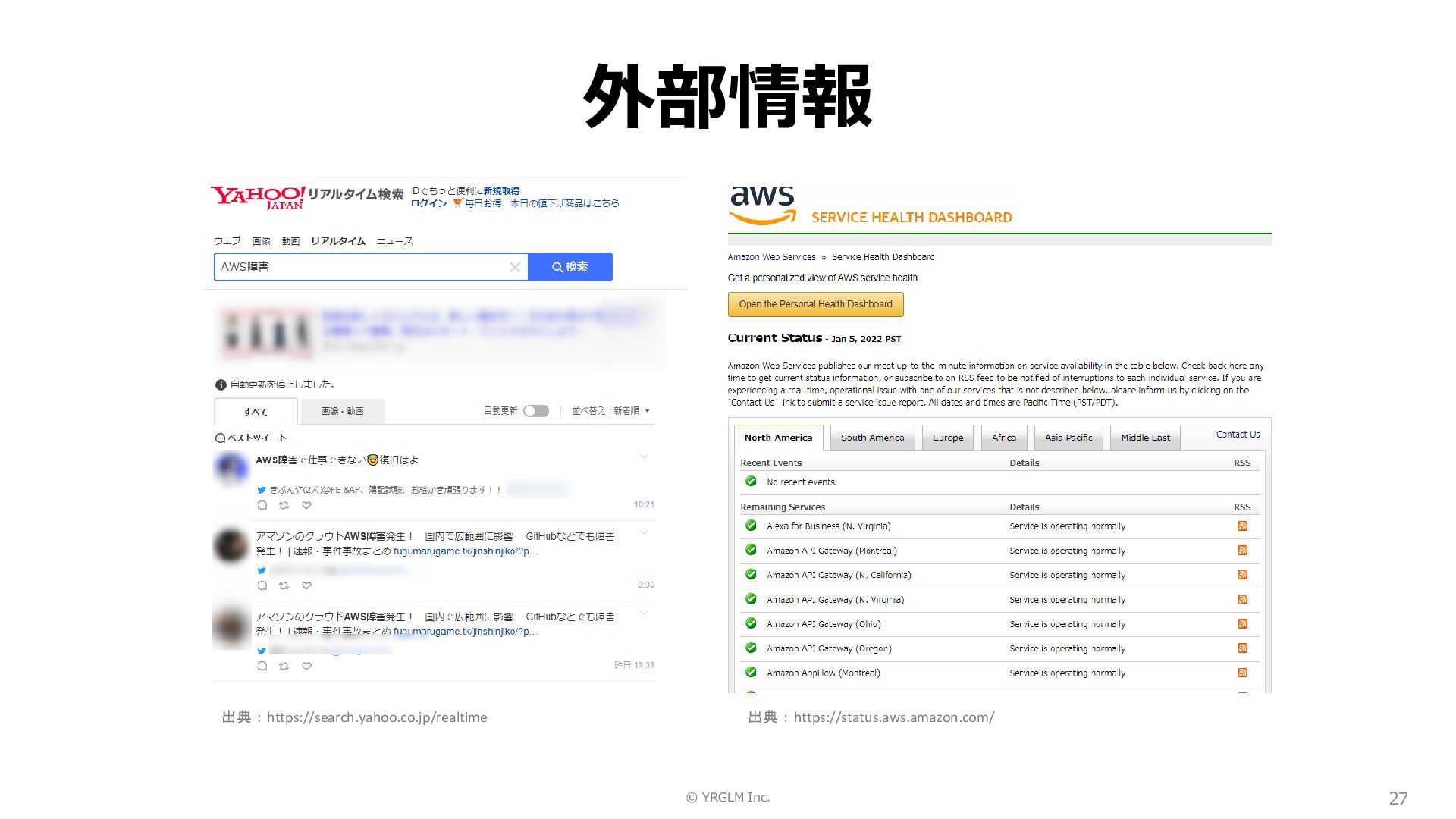Switch to the ウェブ search category

[x=227, y=241]
